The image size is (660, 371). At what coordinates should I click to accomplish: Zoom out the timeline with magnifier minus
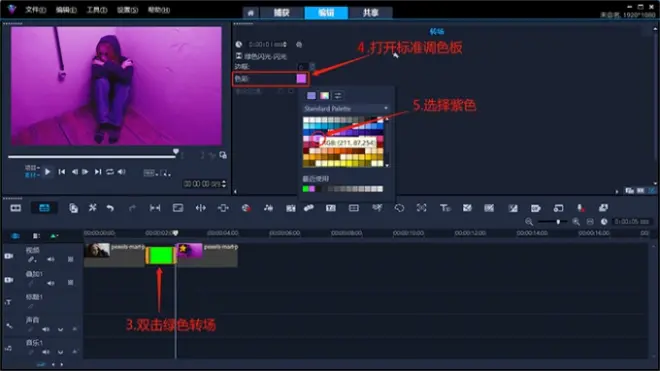529,222
